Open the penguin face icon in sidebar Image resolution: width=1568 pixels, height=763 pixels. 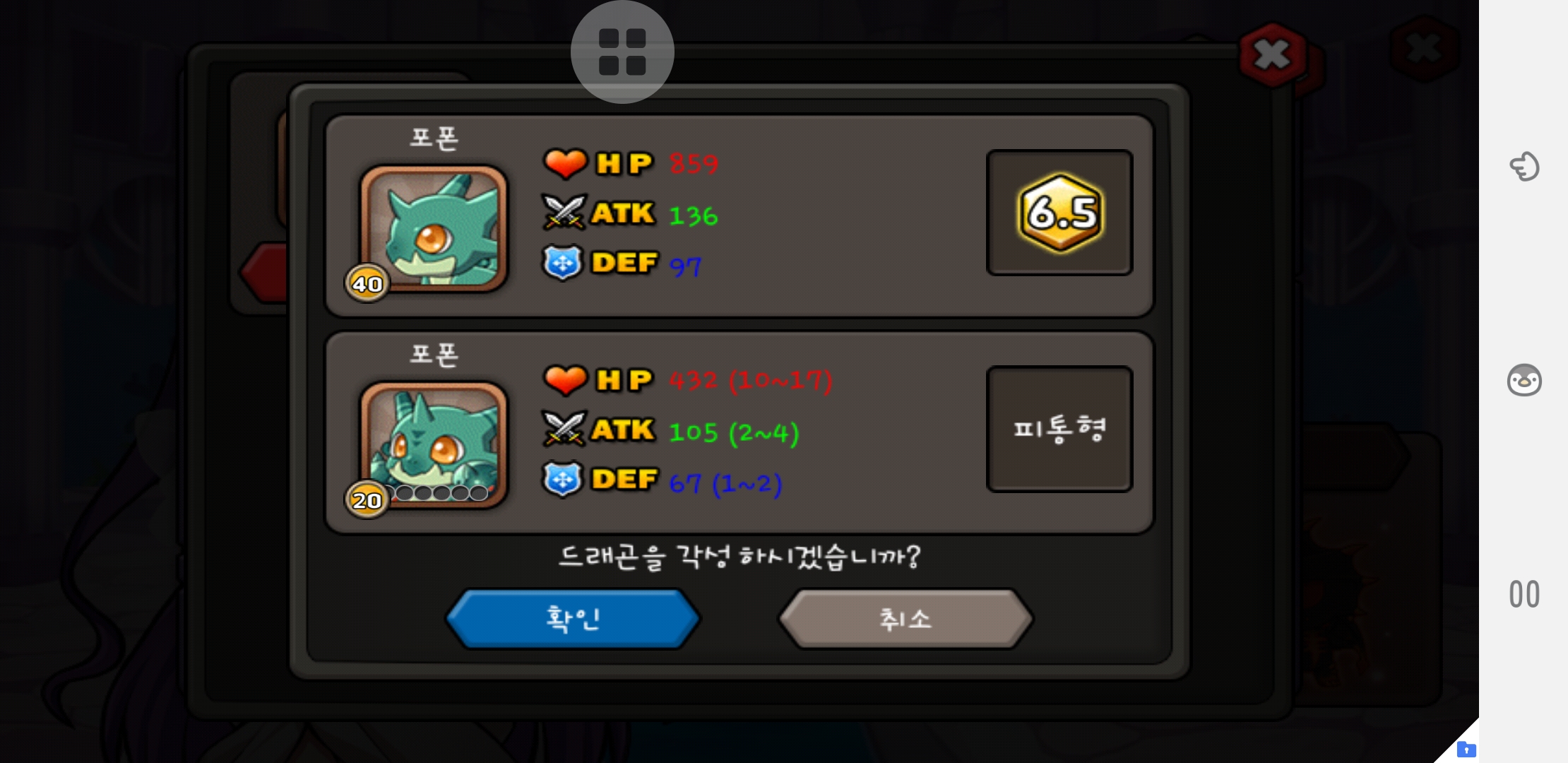[x=1524, y=380]
